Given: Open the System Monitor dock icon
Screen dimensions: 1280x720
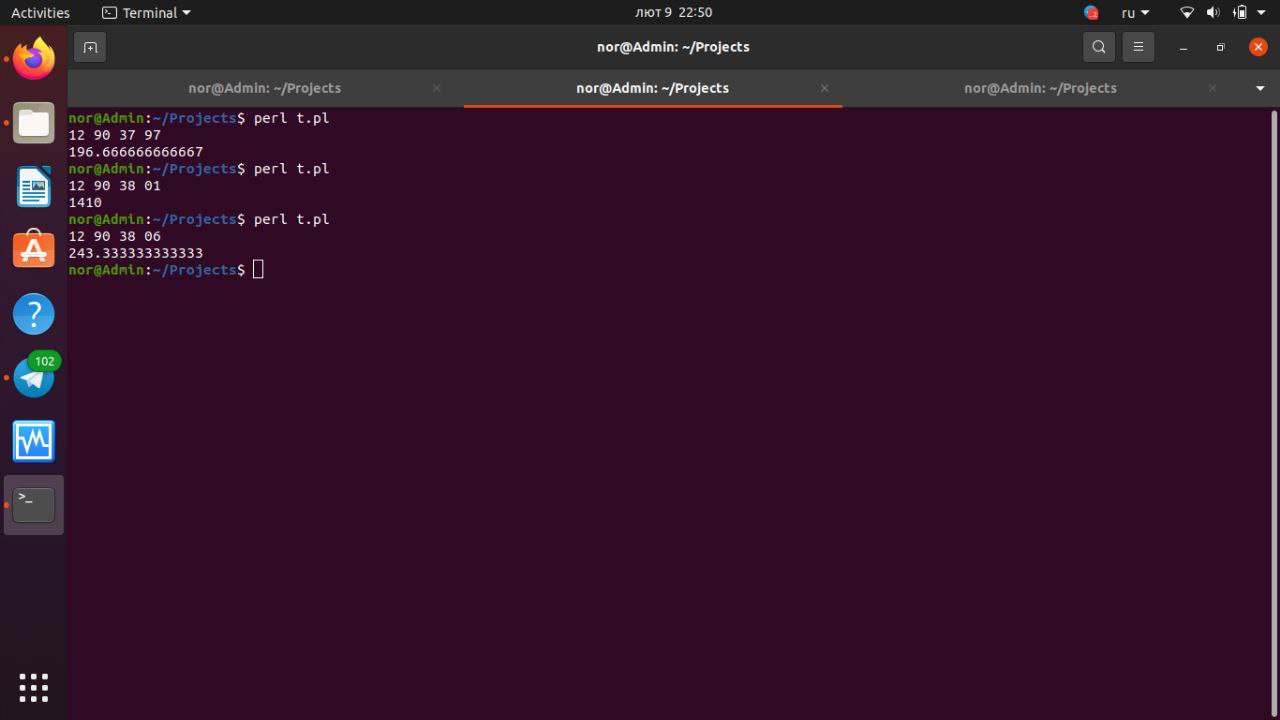Looking at the screenshot, I should pyautogui.click(x=34, y=441).
